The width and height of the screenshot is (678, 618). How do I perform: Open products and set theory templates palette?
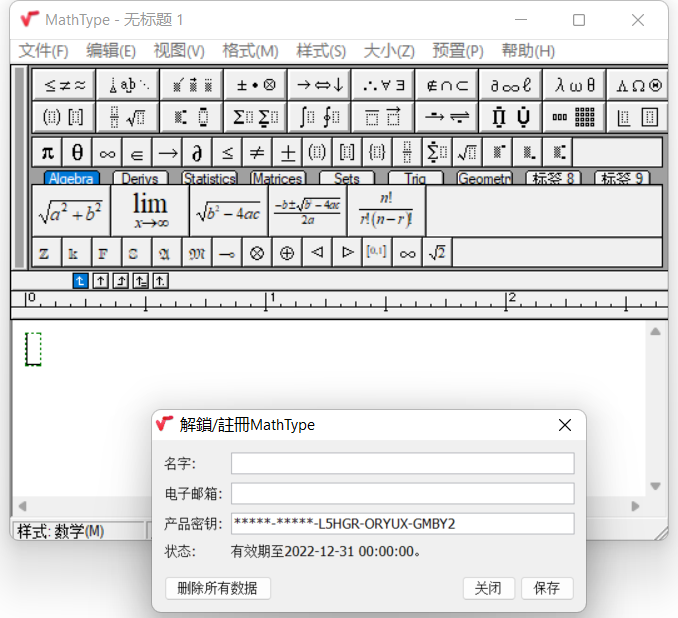[x=511, y=117]
